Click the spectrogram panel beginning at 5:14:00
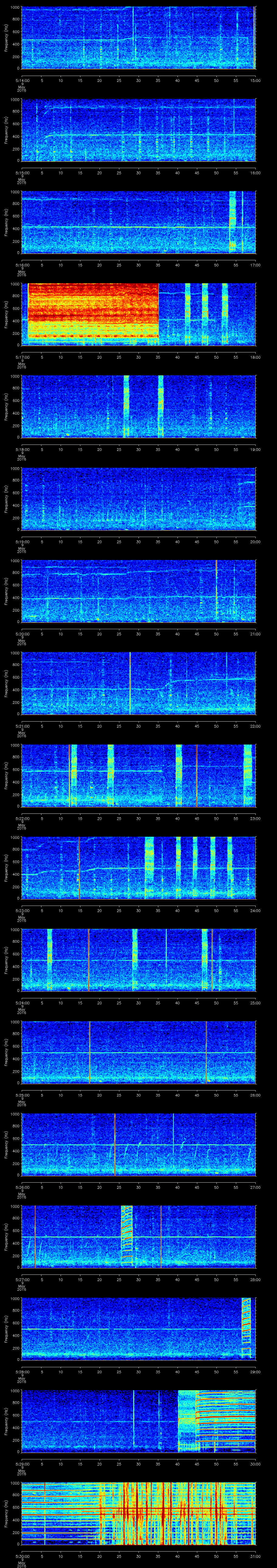This screenshot has width=277, height=1568. [x=138, y=38]
